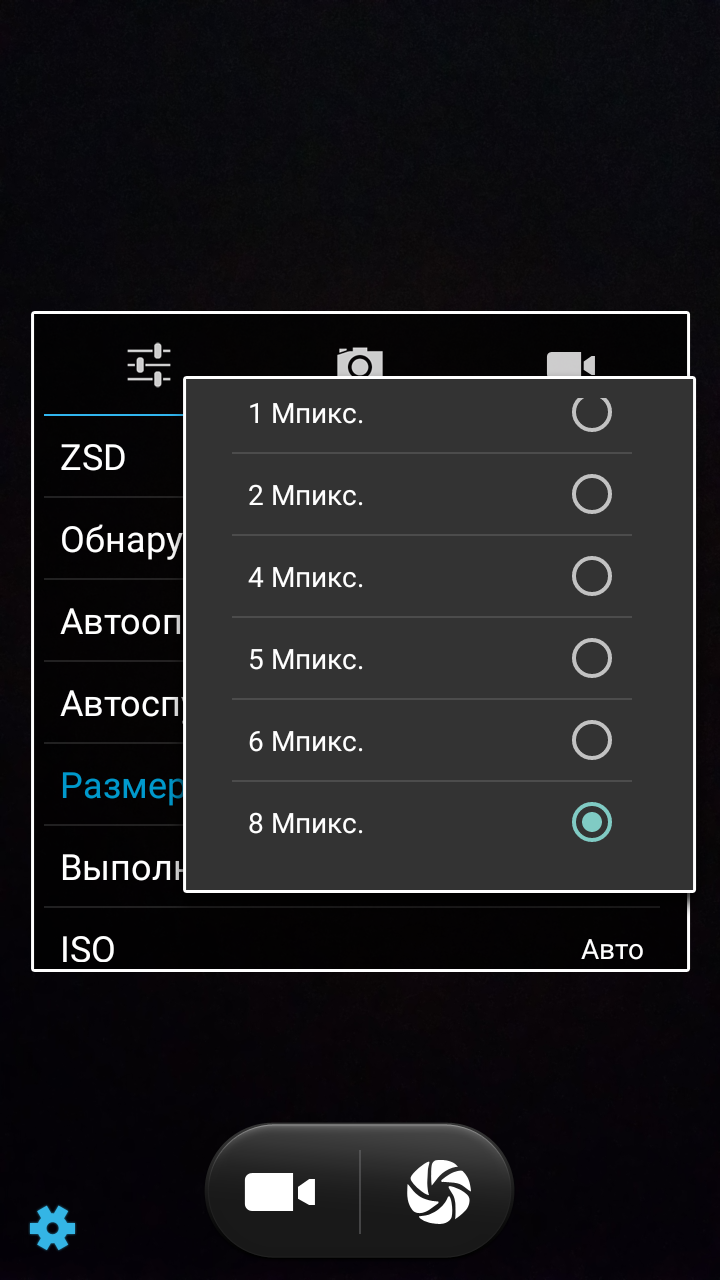
Task: Select the partially visible 1 Мпикс. radio button
Action: [x=591, y=413]
